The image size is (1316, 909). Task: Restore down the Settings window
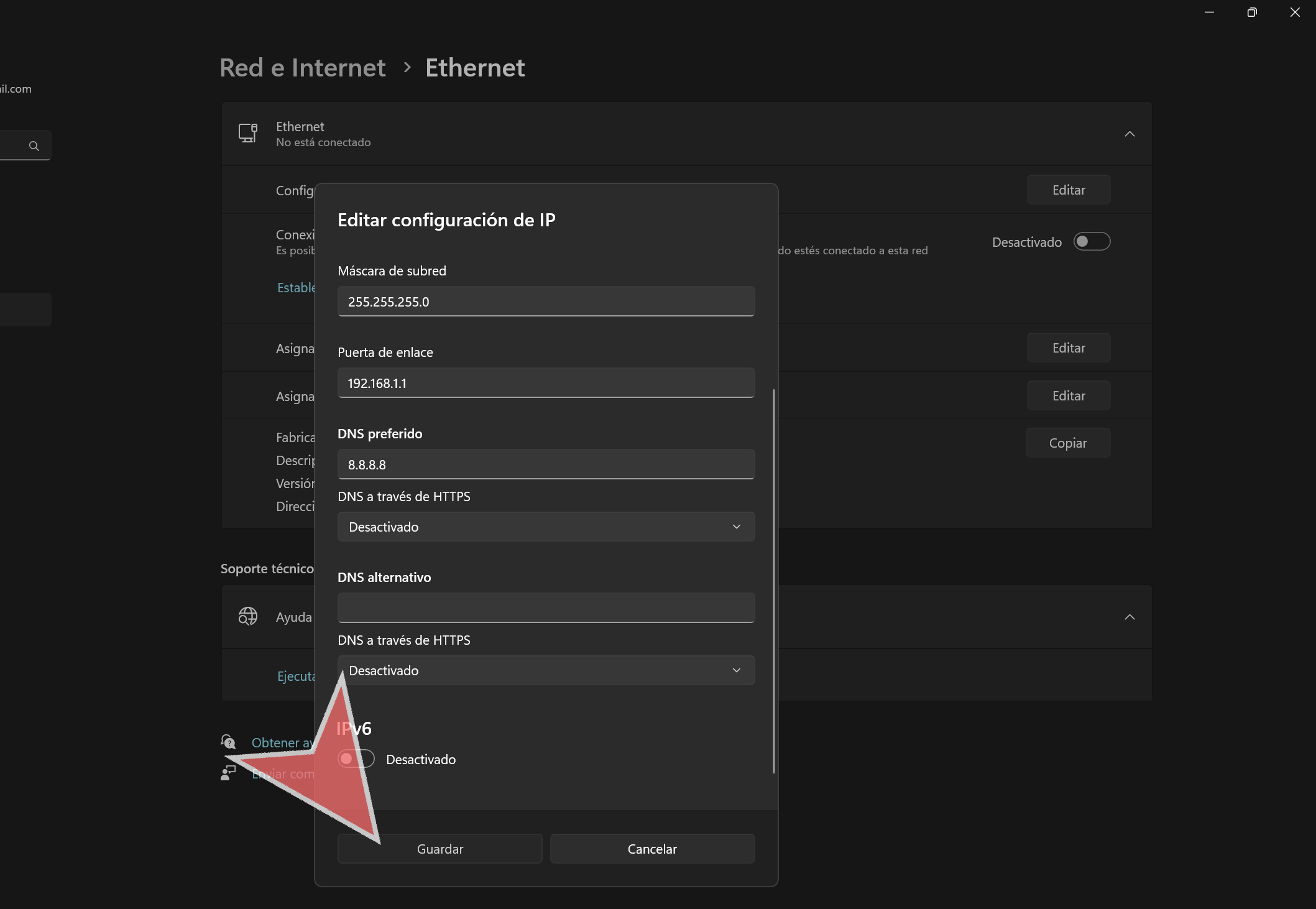coord(1252,12)
